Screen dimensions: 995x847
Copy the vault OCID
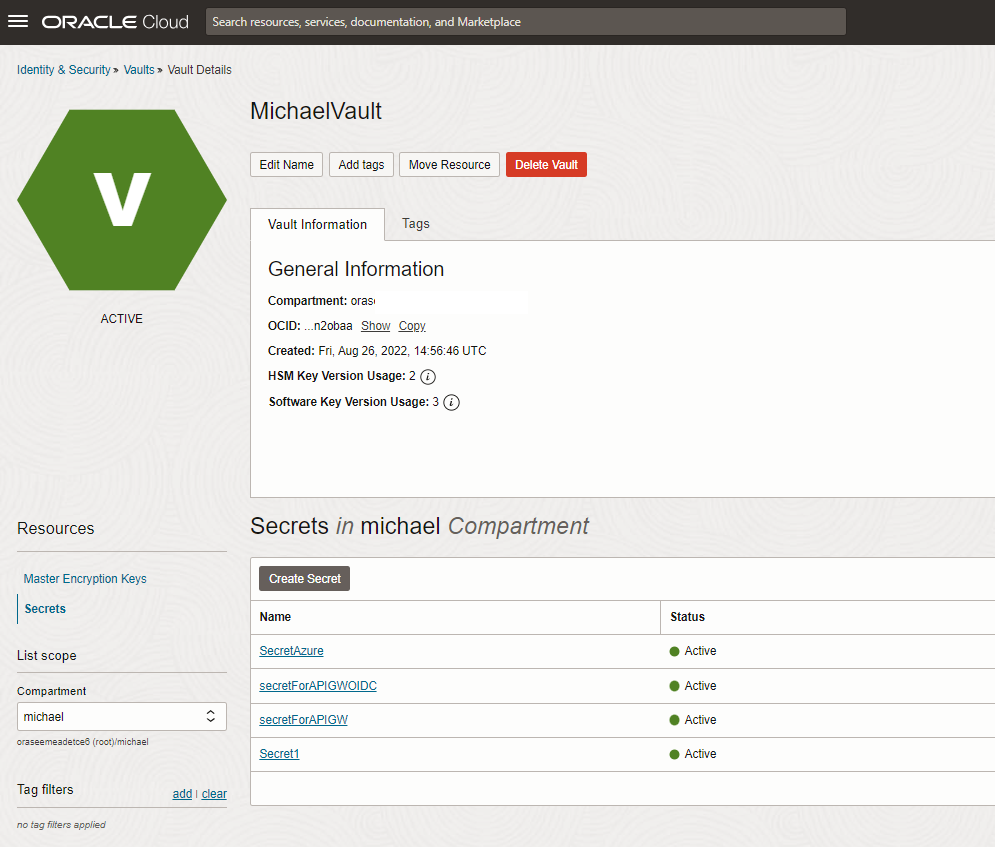pos(412,326)
